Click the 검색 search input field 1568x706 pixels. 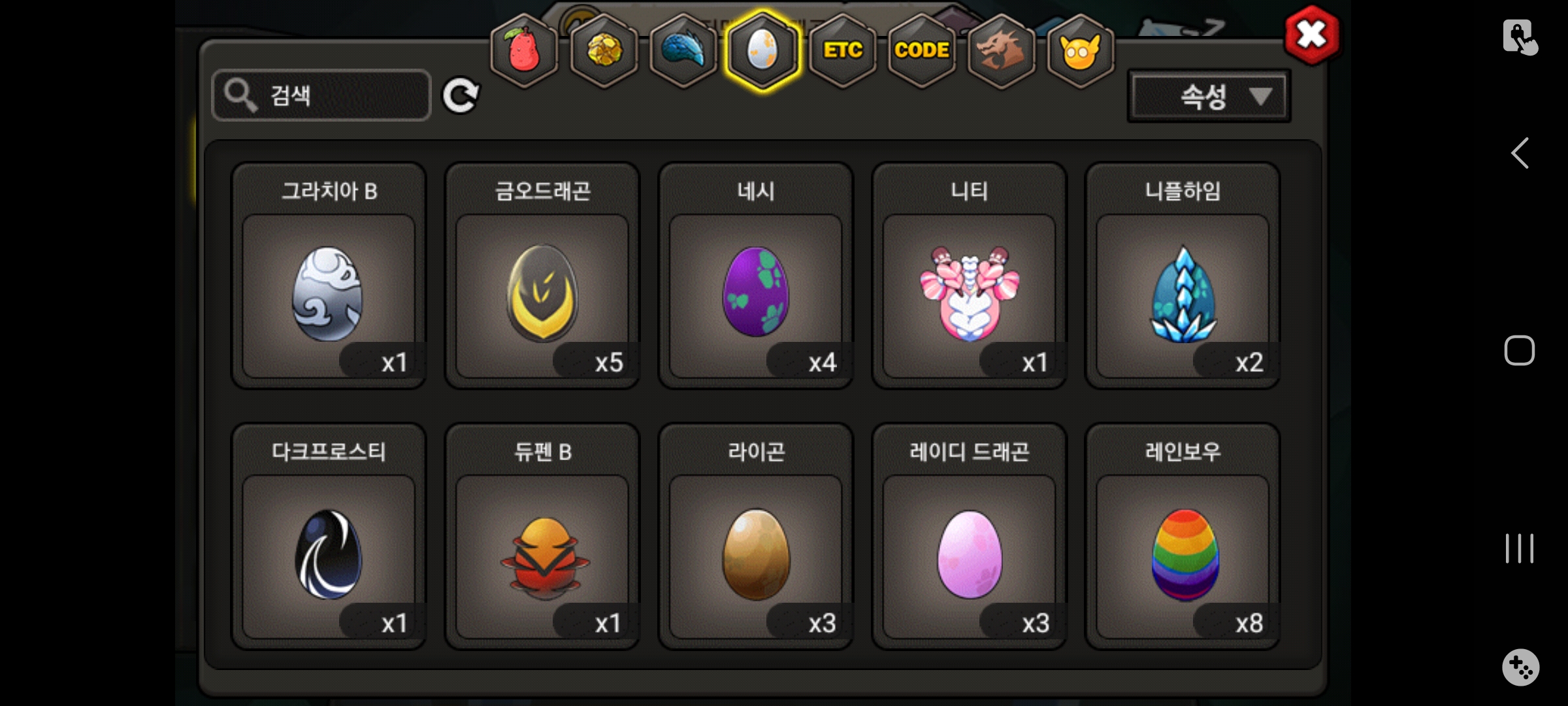[x=321, y=95]
